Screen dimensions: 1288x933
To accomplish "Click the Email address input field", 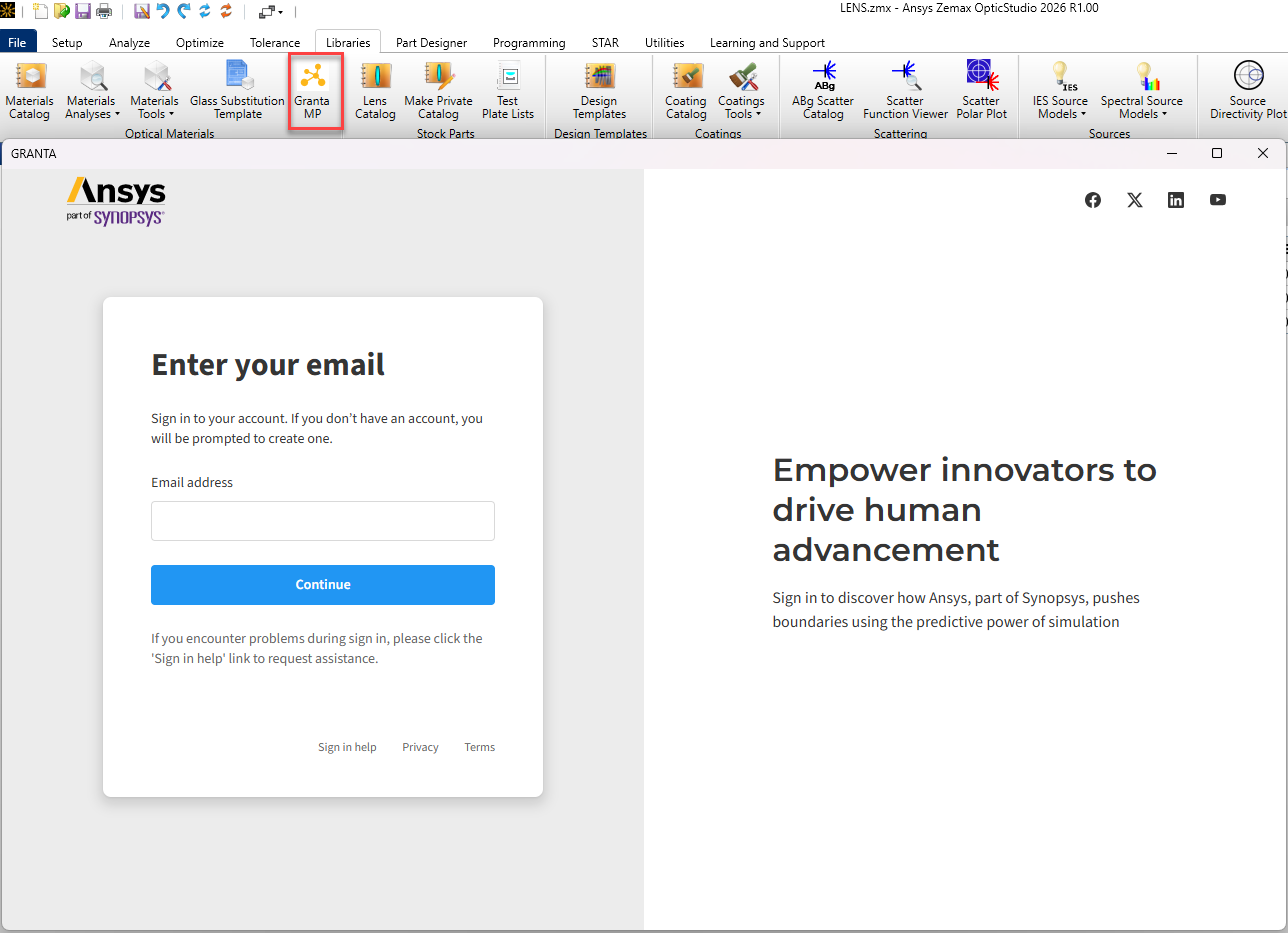I will coord(323,521).
